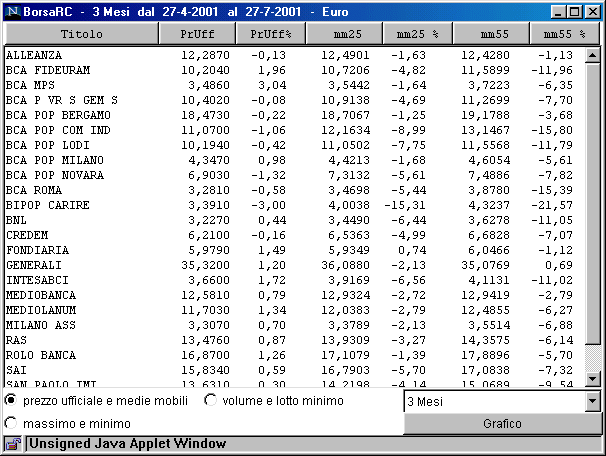Click ROLO BANCA mm55 value 17,8896
Screen dimensions: 606x456
coord(485,355)
